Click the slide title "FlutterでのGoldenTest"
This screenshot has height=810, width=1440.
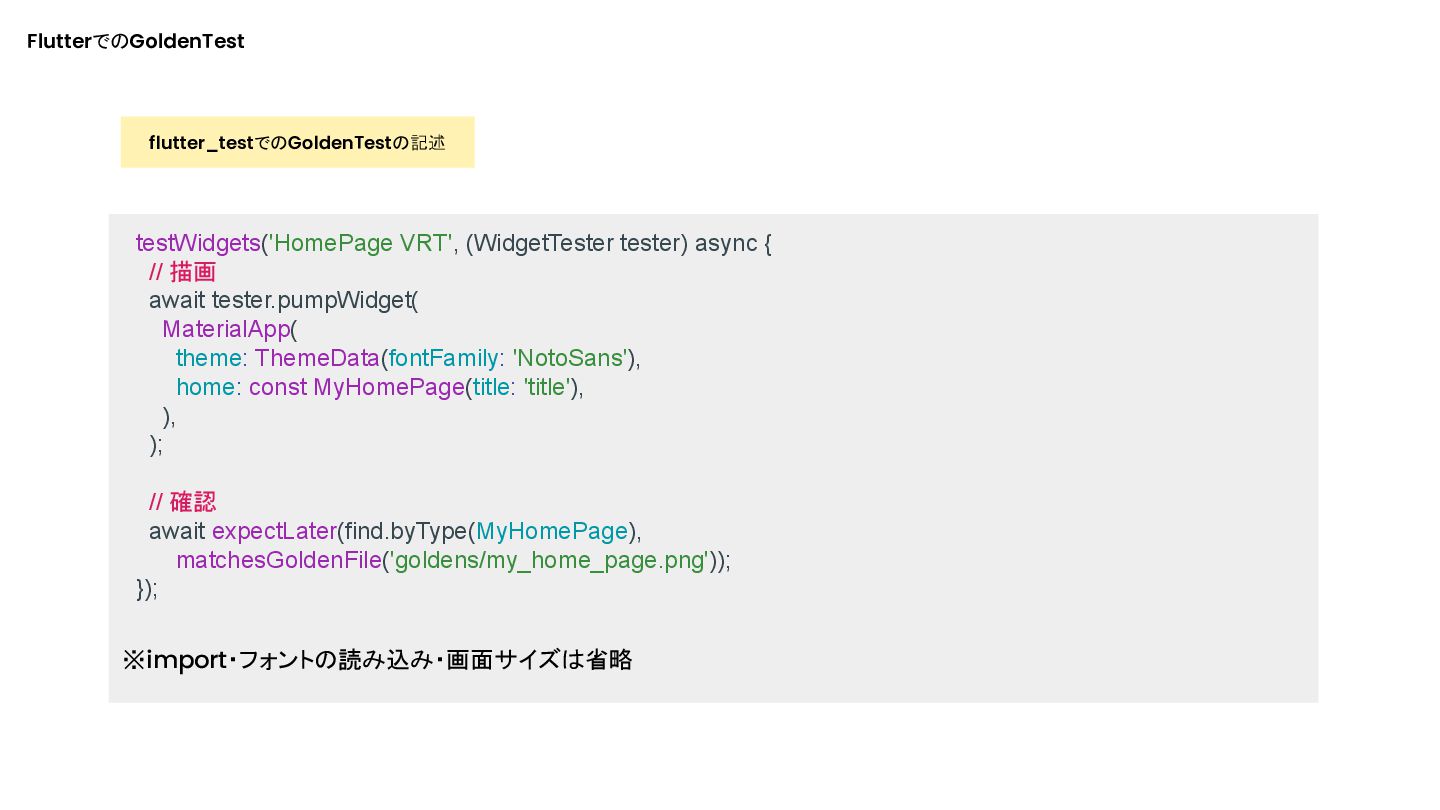(136, 42)
